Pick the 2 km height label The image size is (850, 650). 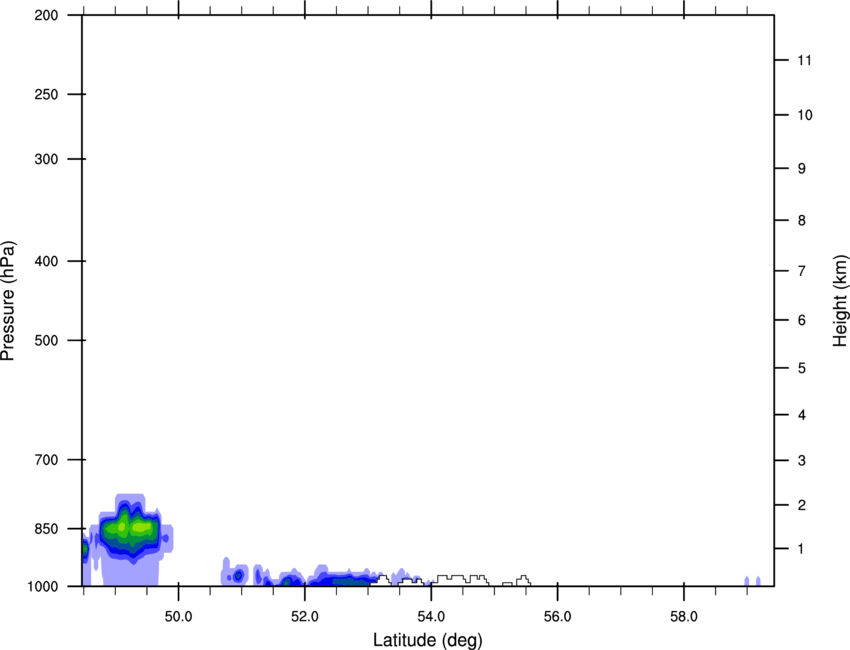click(802, 505)
